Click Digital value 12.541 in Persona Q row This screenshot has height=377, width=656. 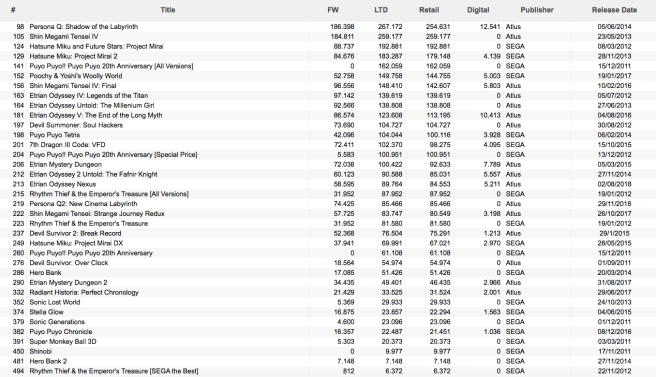[490, 27]
